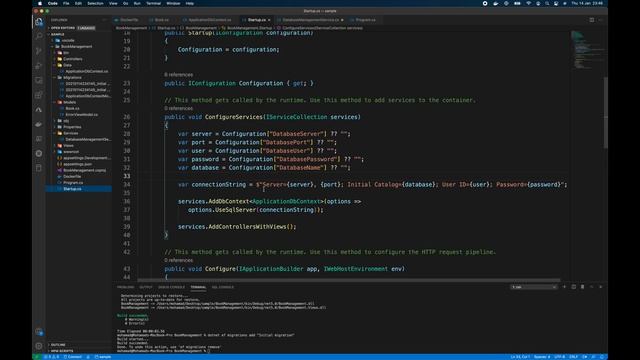Click the CRLF line ending status item
Image resolution: width=640 pixels, height=360 pixels.
(x=573, y=357)
